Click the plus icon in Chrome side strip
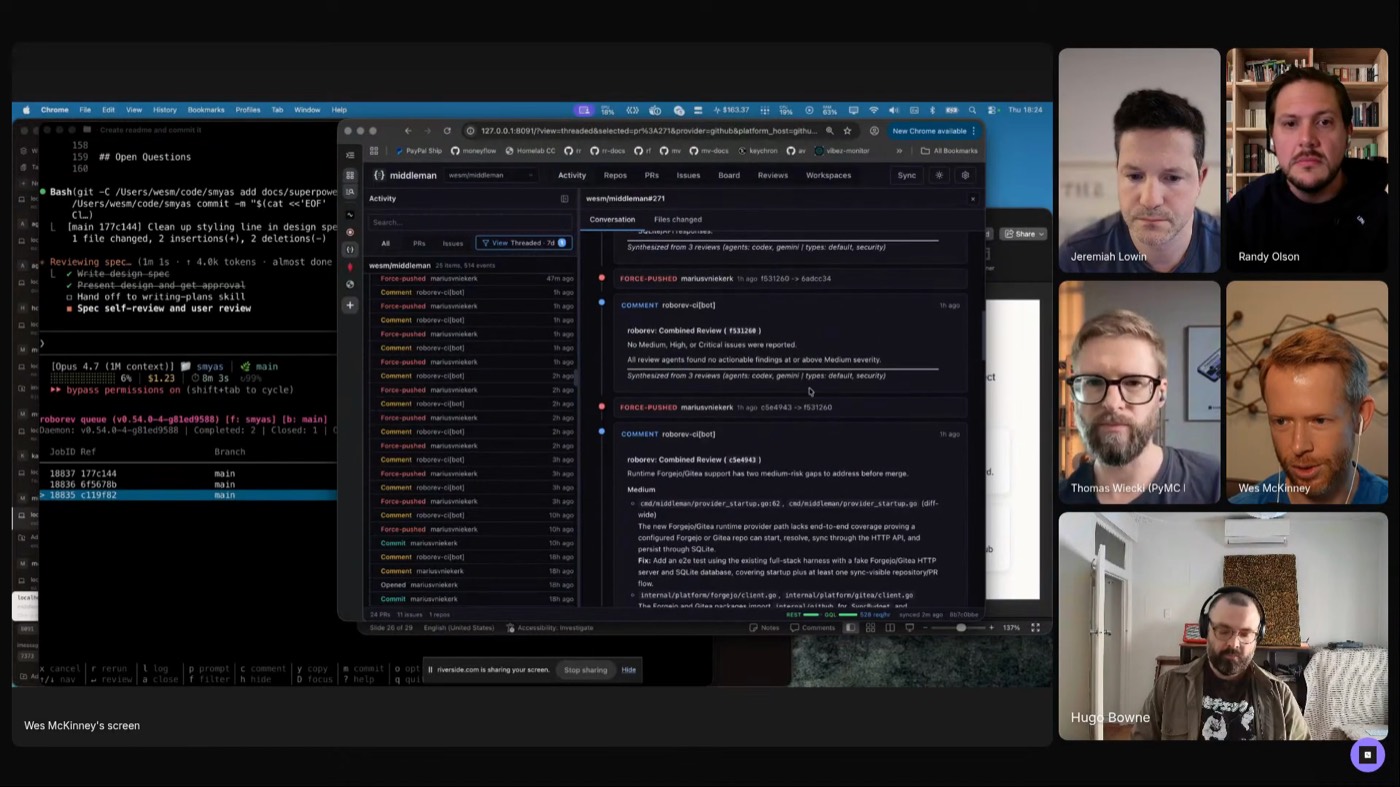 point(350,305)
